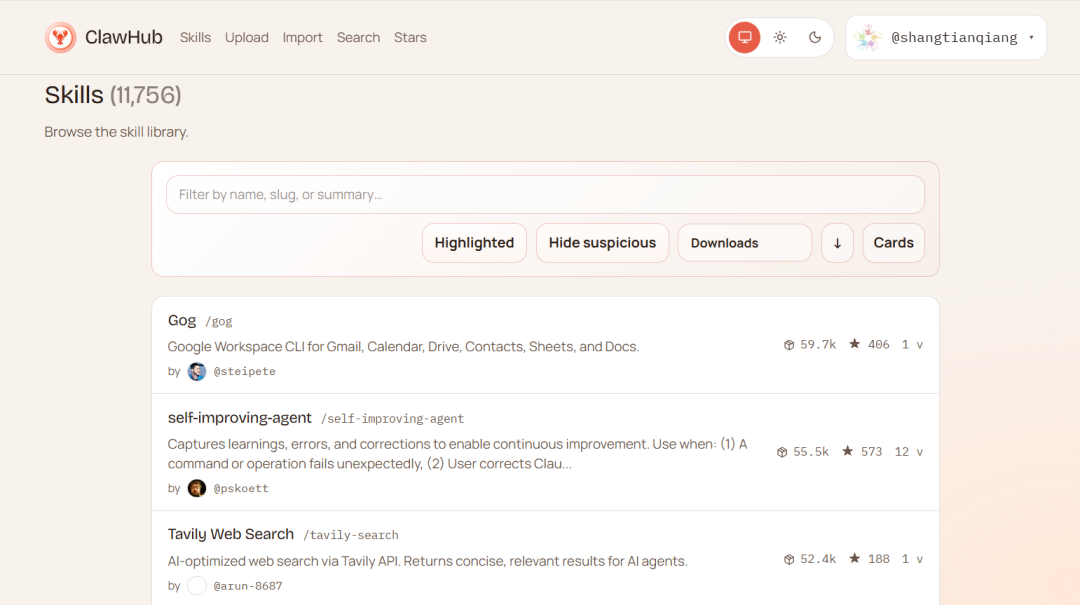Open the @arun-8687 author avatar
Image resolution: width=1080 pixels, height=605 pixels.
point(197,586)
